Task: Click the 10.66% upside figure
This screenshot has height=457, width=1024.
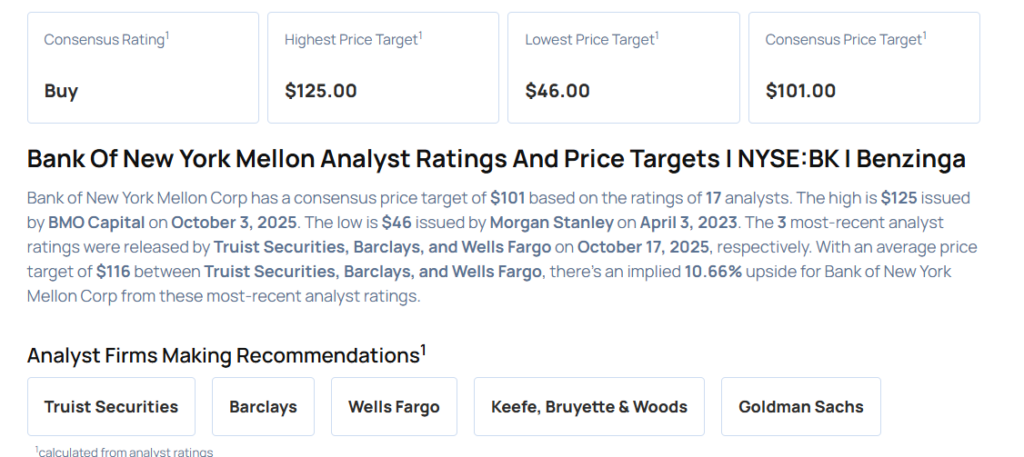Action: point(712,272)
